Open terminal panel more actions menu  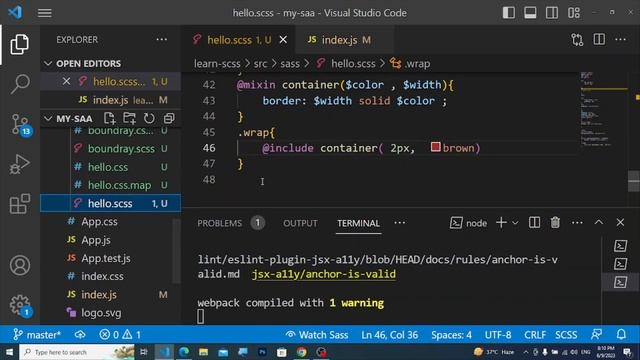click(577, 222)
